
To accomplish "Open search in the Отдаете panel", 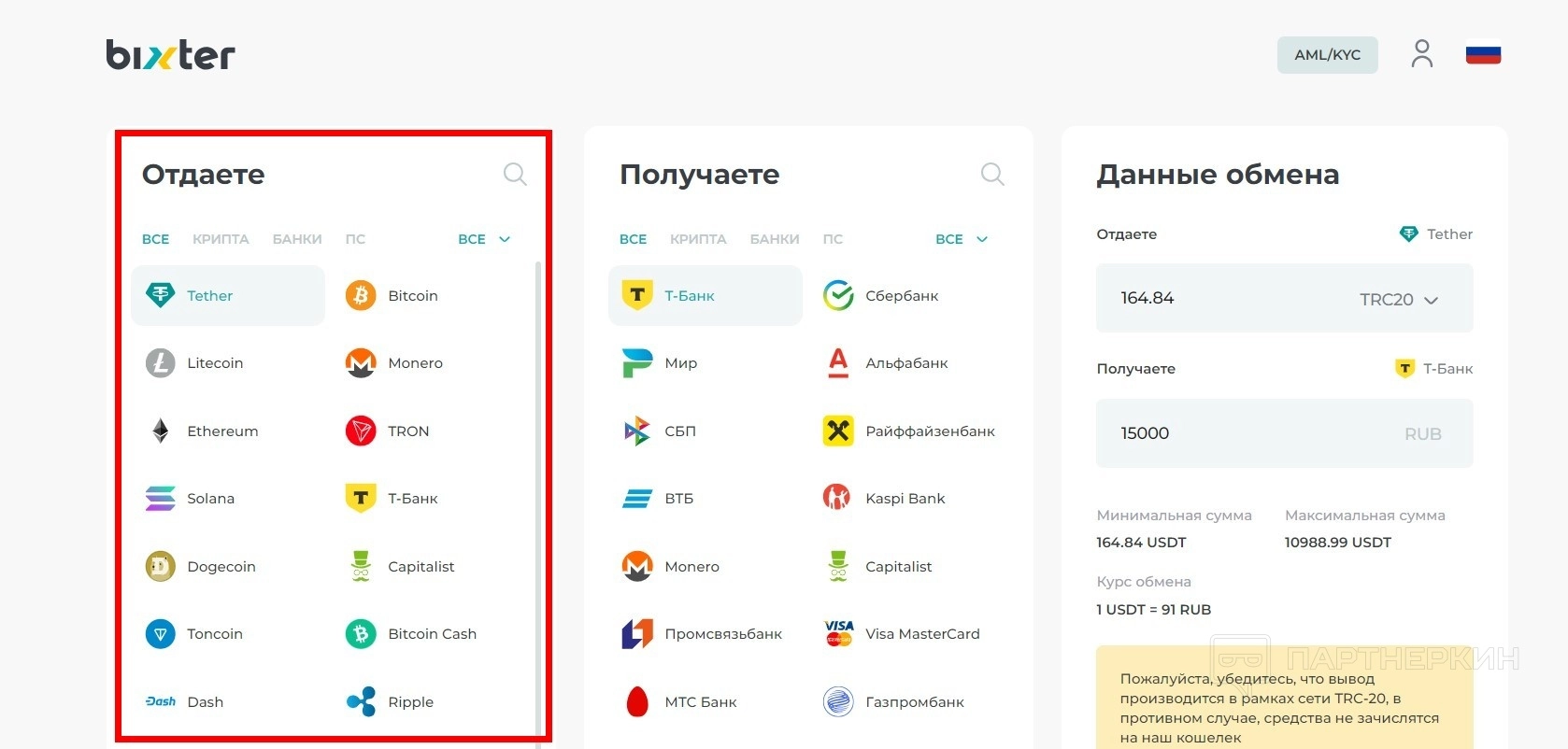I will click(515, 174).
